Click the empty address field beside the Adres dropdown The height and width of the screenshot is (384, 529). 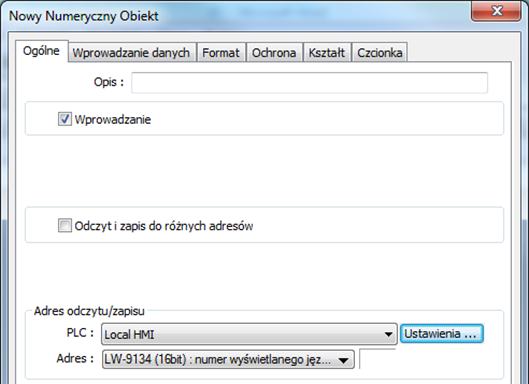pyautogui.click(x=377, y=359)
